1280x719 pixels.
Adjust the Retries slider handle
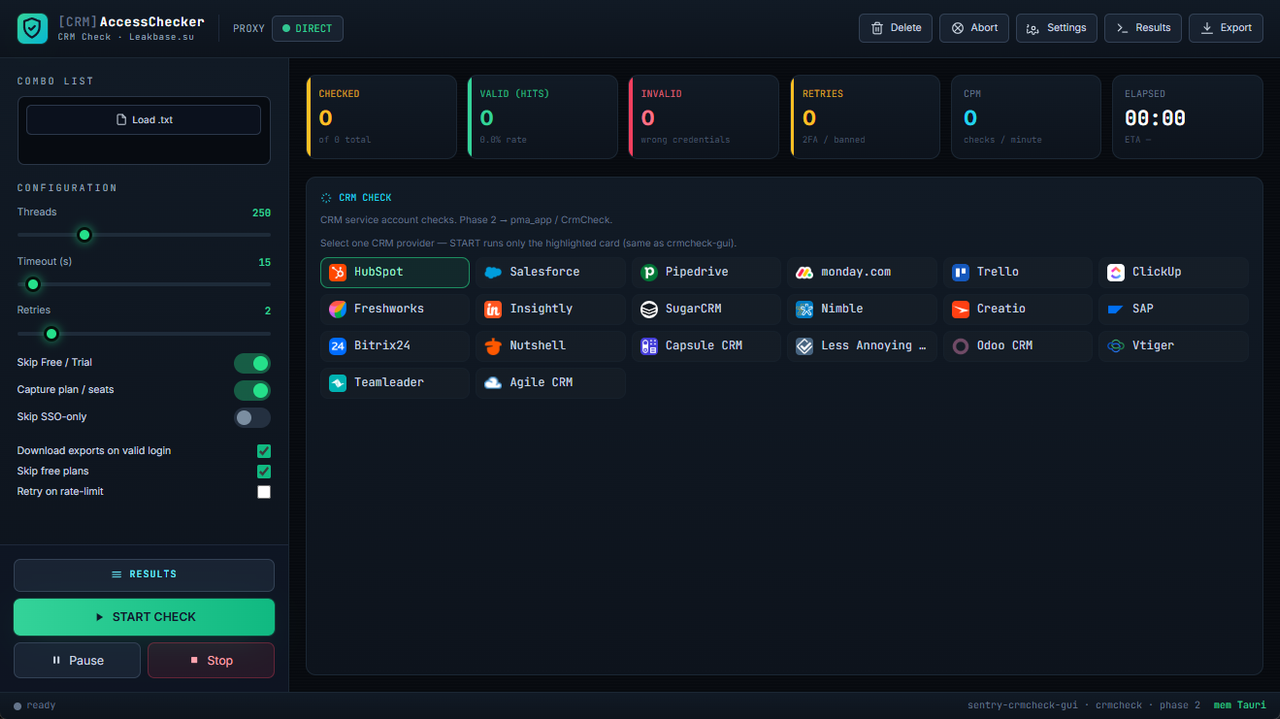[x=51, y=334]
